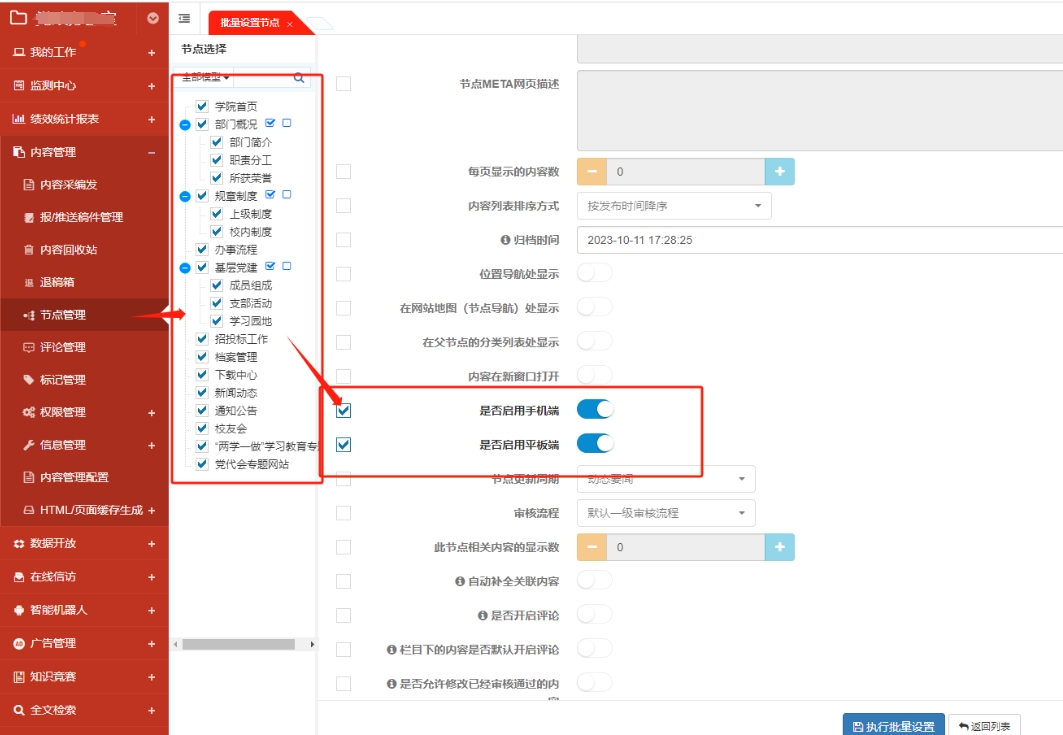Select all children icon beside 部门概况

click(270, 124)
